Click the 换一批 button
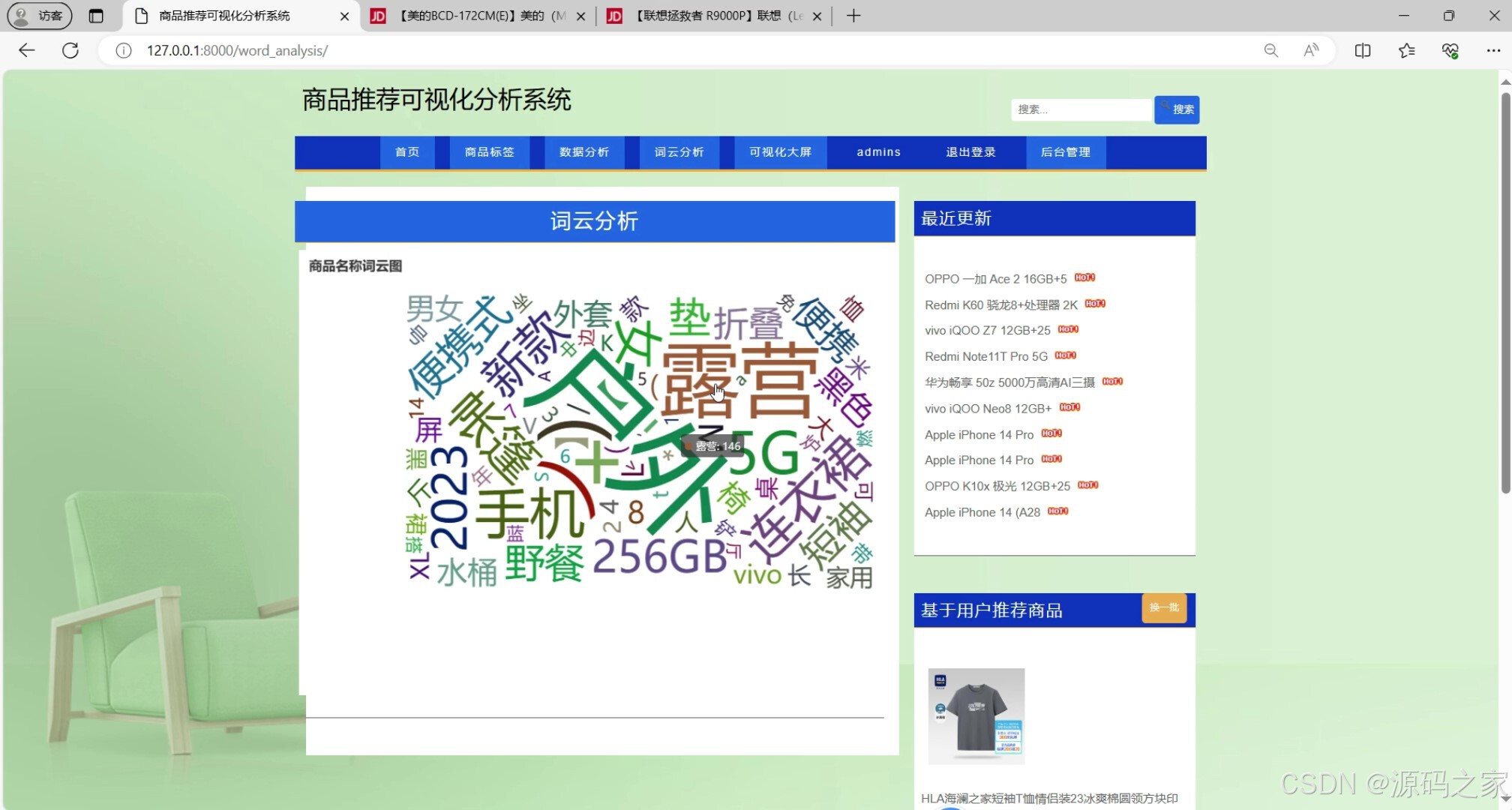This screenshot has width=1512, height=810. (x=1164, y=608)
